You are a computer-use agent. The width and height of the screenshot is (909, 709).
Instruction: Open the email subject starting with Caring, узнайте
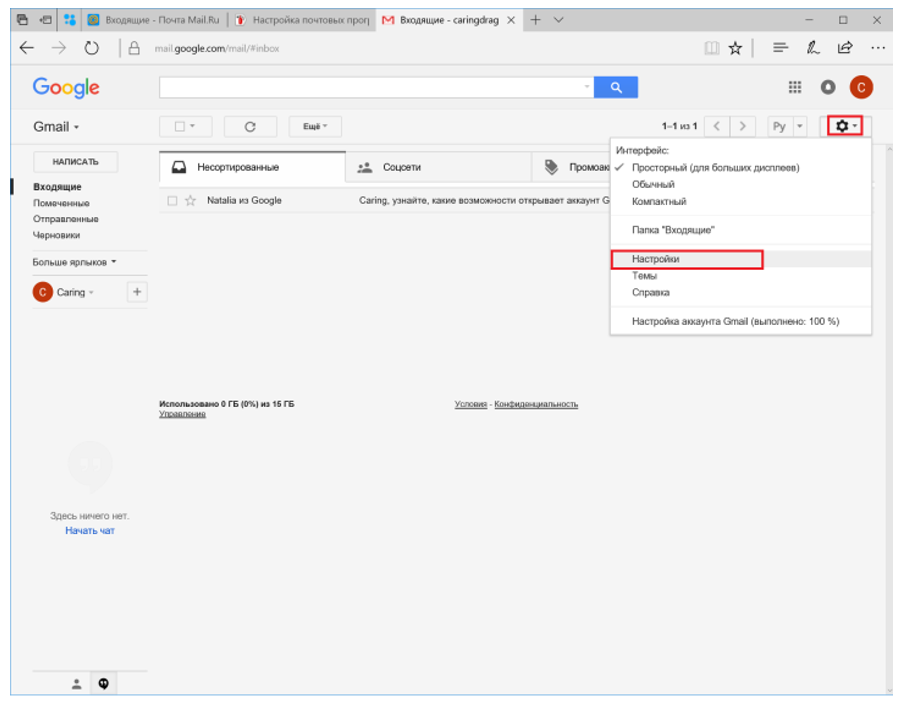(x=484, y=201)
